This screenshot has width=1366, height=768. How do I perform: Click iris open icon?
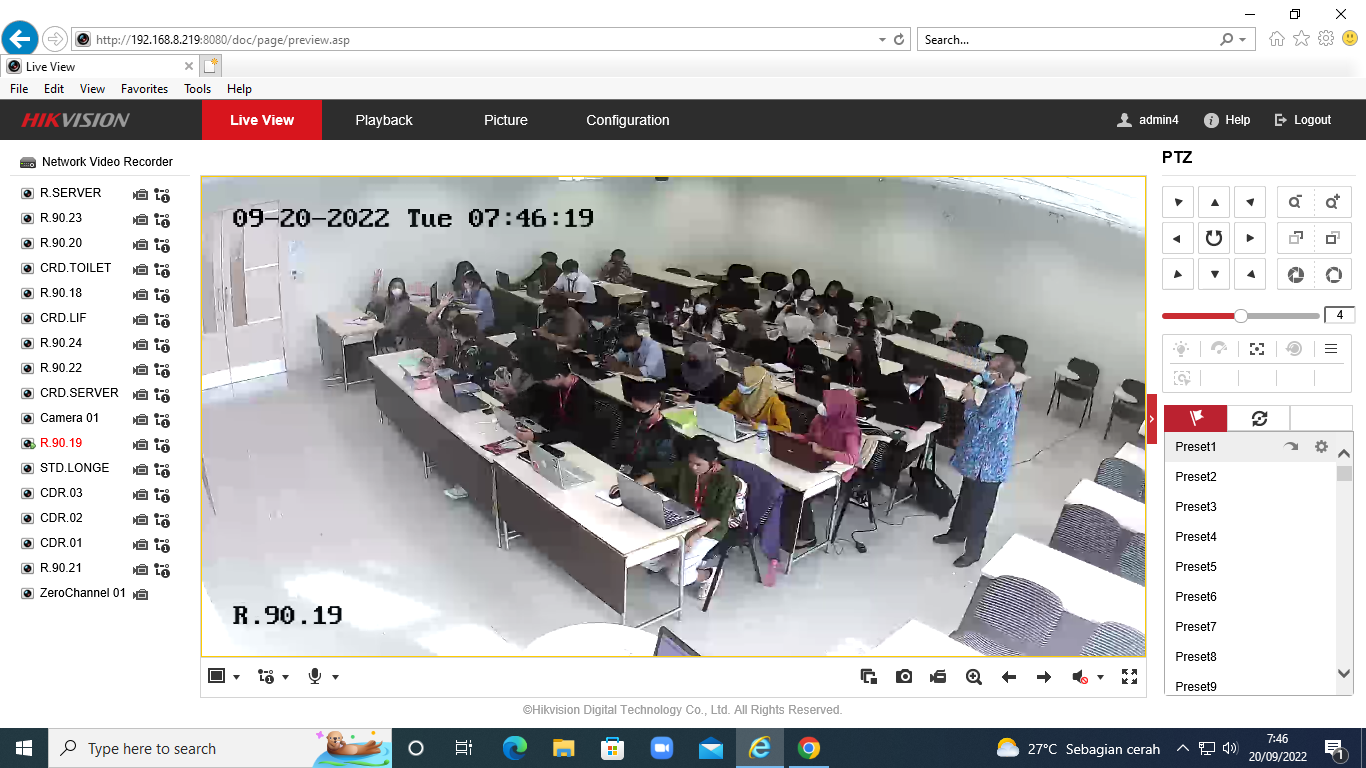[1333, 274]
